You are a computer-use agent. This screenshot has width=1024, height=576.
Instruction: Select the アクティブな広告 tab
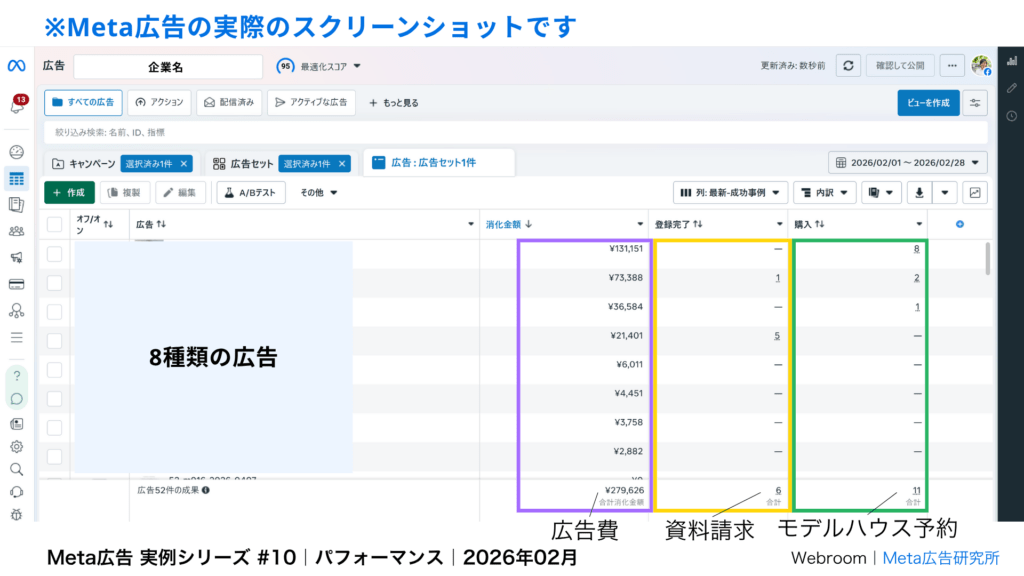(311, 103)
